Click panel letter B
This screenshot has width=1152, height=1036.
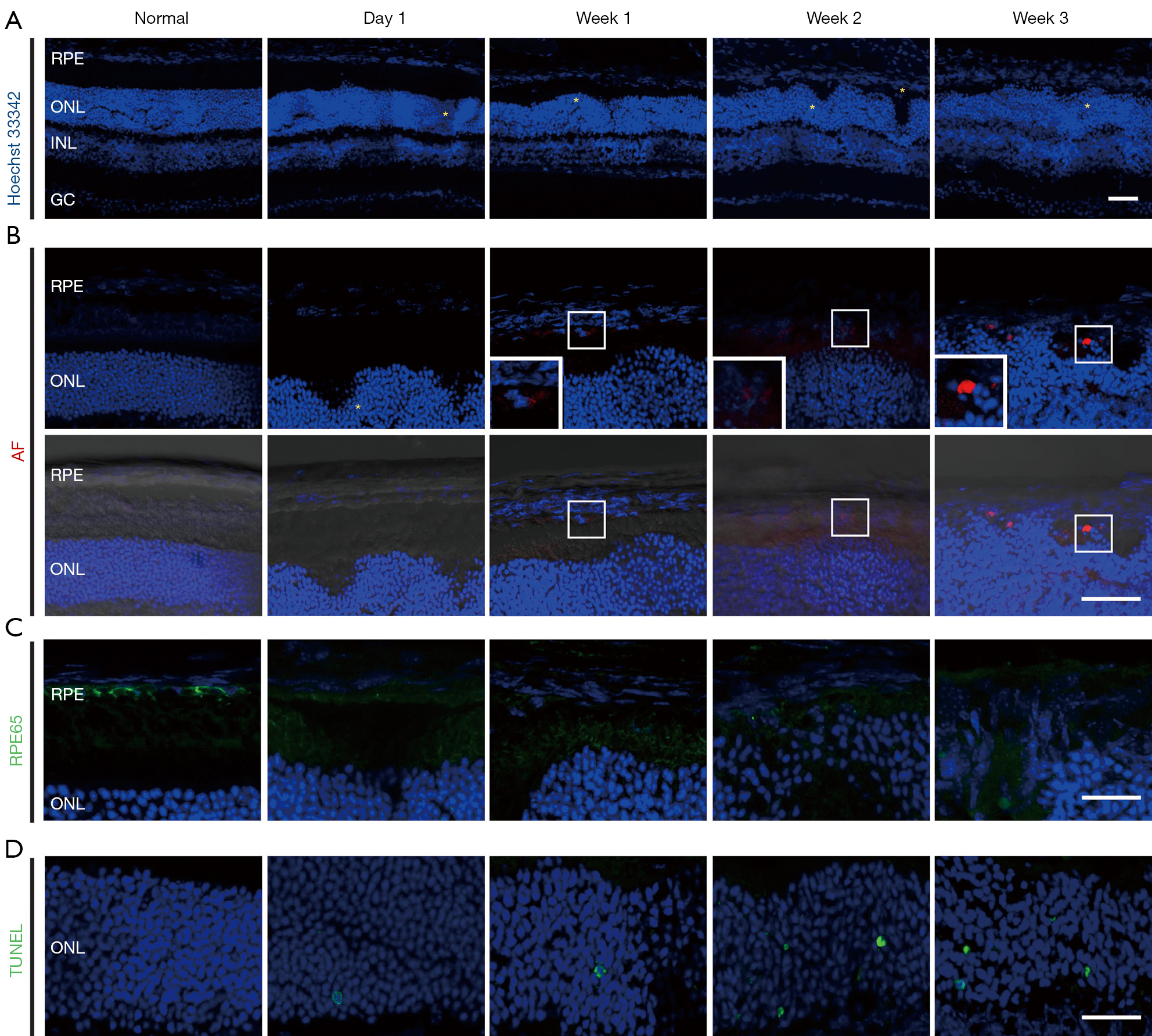point(13,235)
